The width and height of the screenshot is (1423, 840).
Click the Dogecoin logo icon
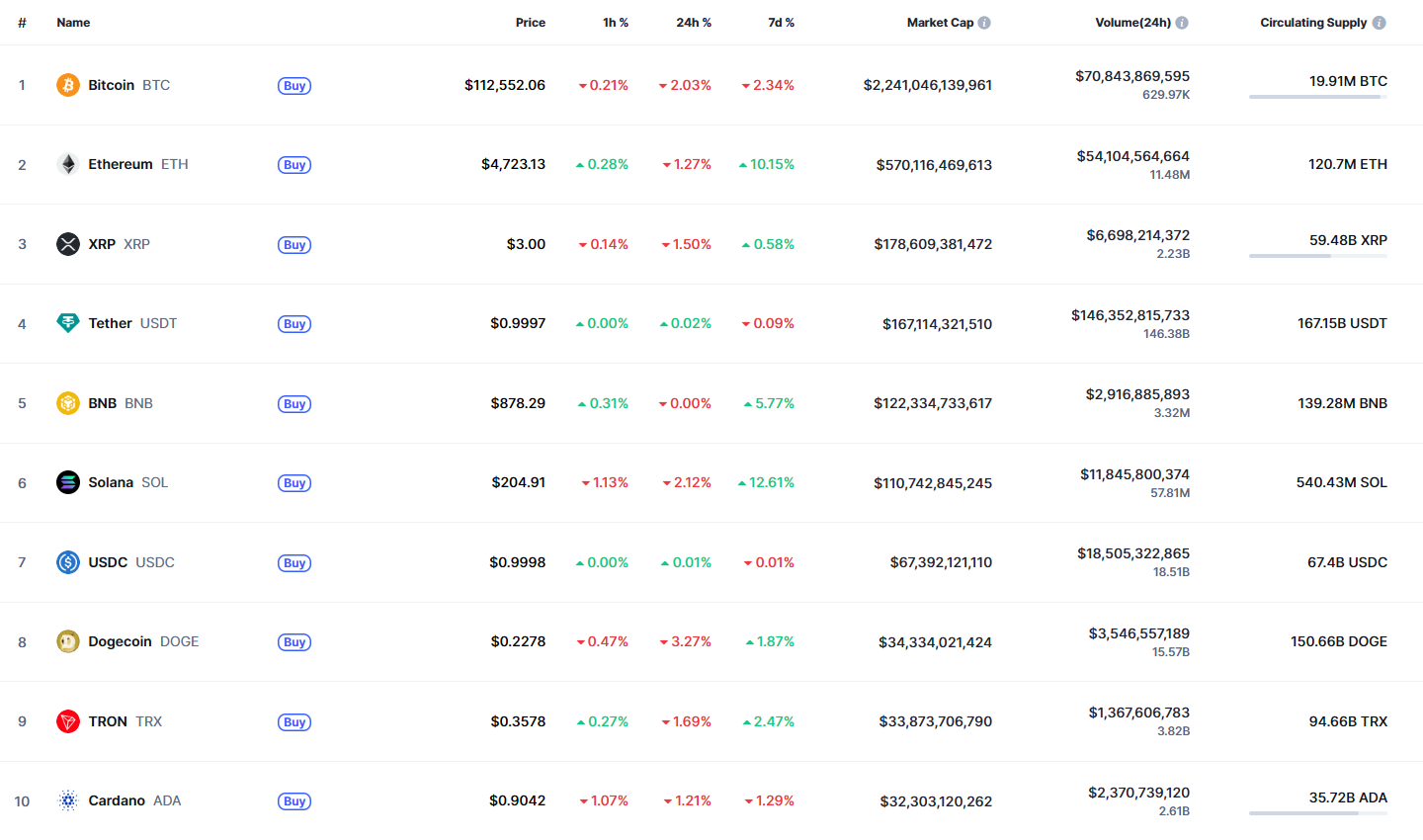[x=68, y=641]
